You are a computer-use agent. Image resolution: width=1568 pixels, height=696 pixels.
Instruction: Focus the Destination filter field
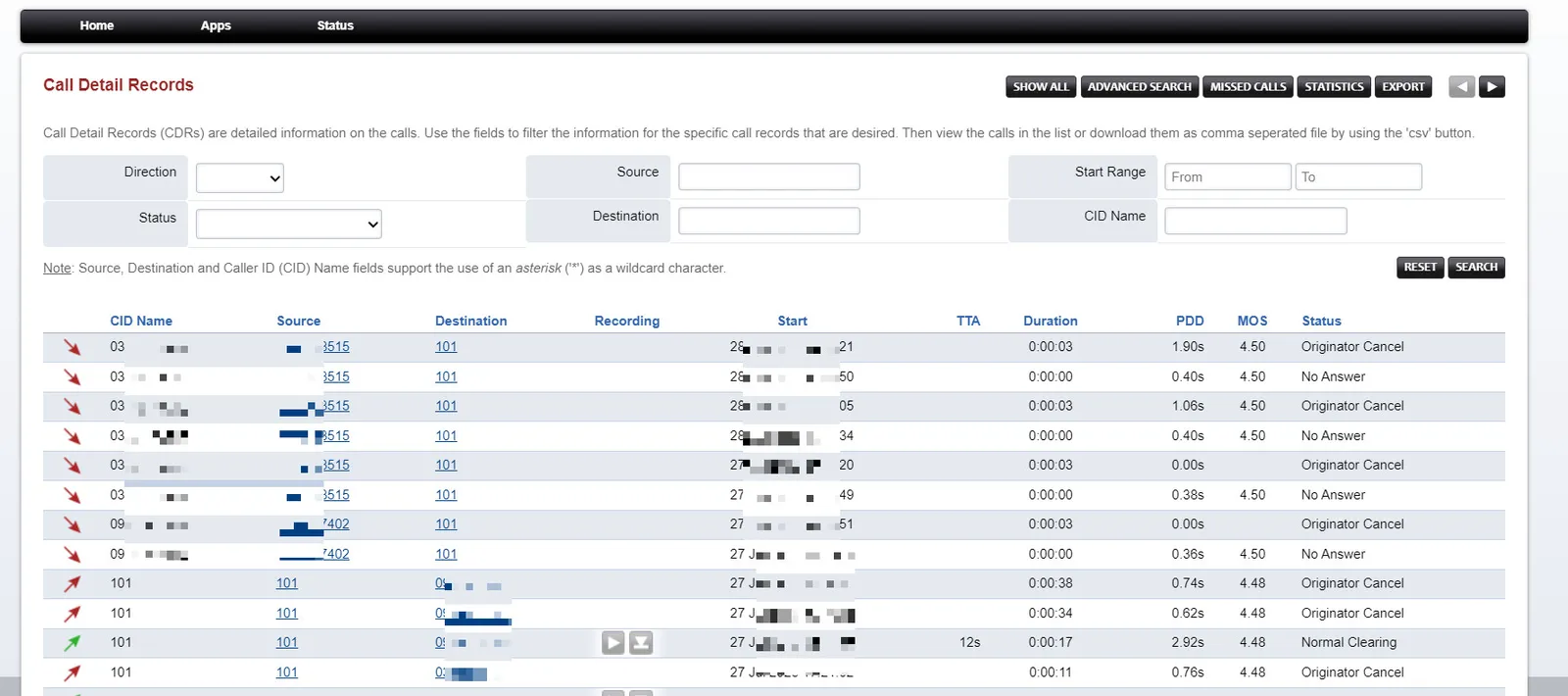769,221
